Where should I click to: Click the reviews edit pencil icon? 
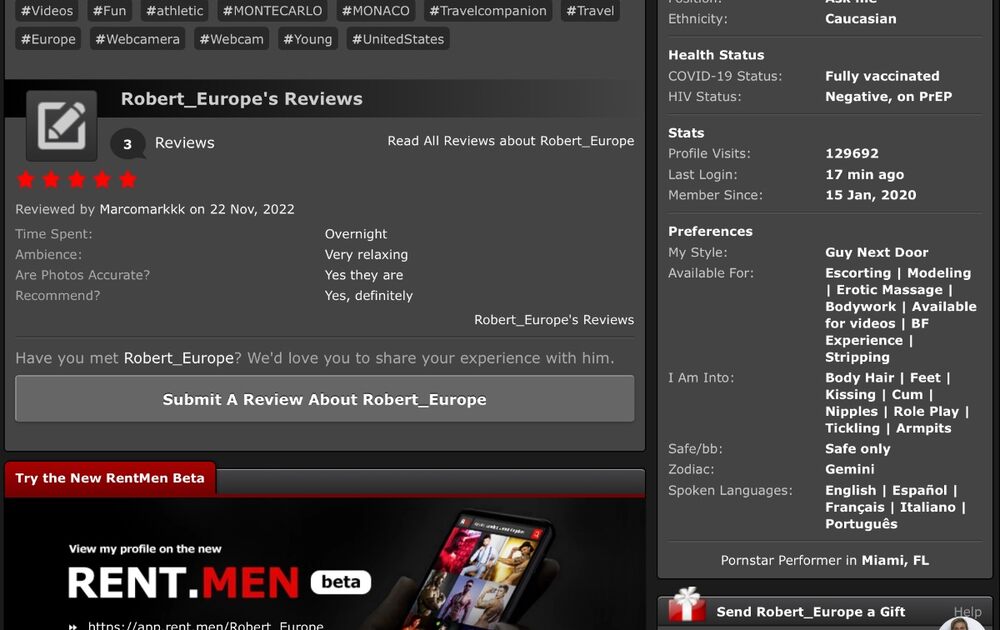coord(61,125)
